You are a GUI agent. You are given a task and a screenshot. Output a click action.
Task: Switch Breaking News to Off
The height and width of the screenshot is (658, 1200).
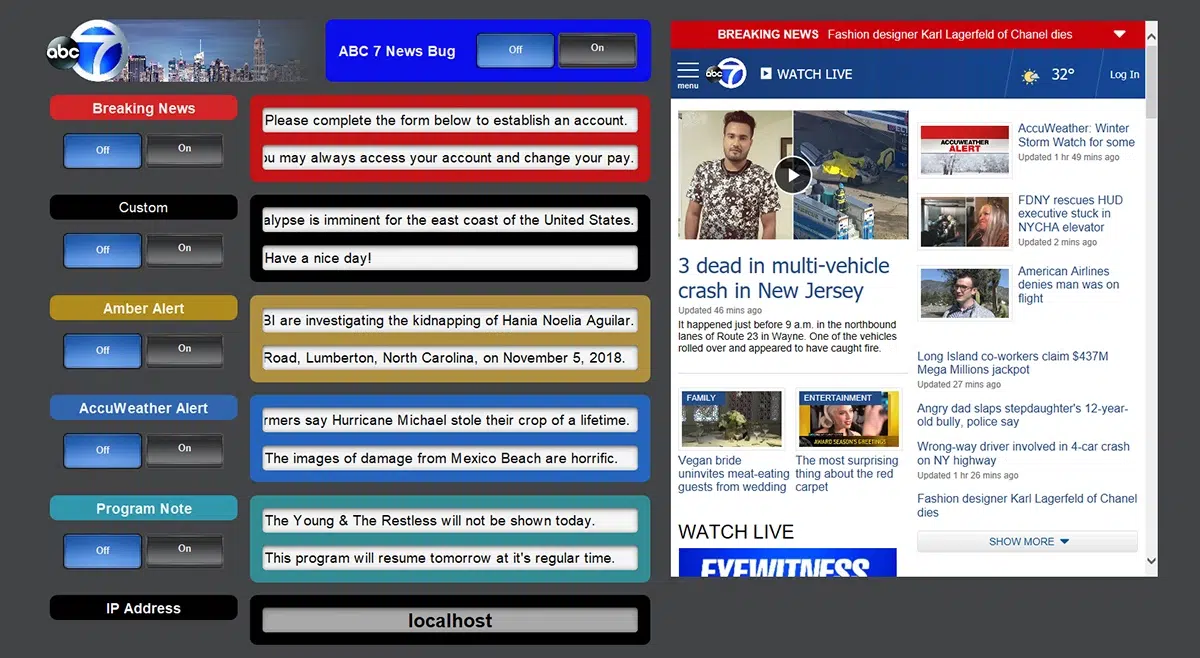pos(102,150)
